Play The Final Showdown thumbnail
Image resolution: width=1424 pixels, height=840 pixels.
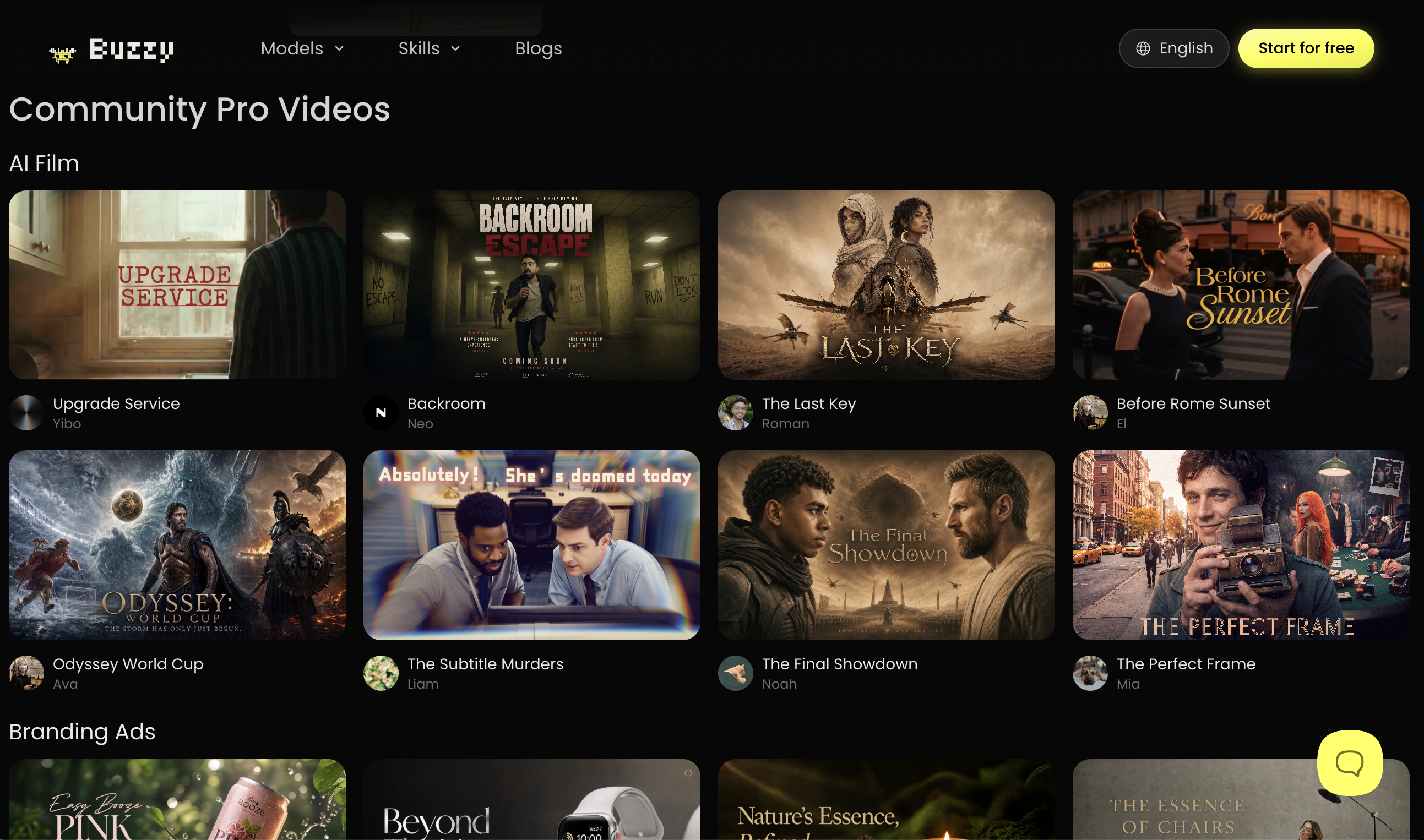coord(886,545)
